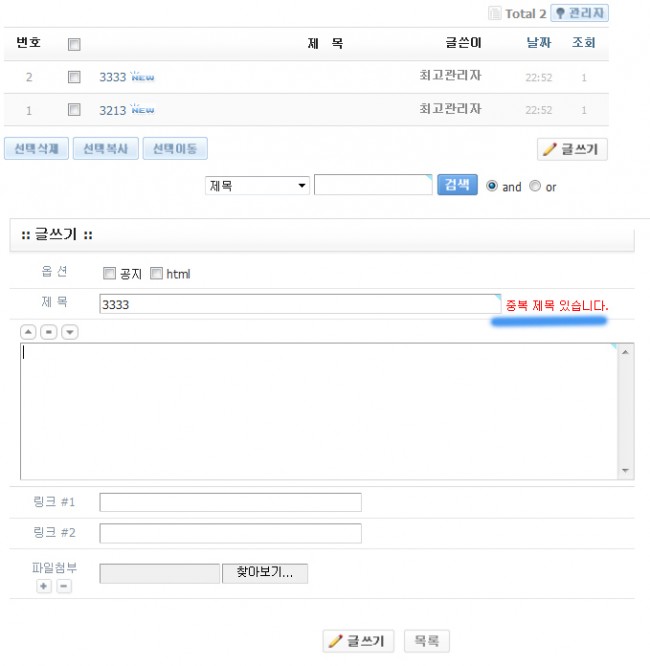The image size is (650, 666).
Task: Click the NEW badge next to 3213
Action: [142, 109]
